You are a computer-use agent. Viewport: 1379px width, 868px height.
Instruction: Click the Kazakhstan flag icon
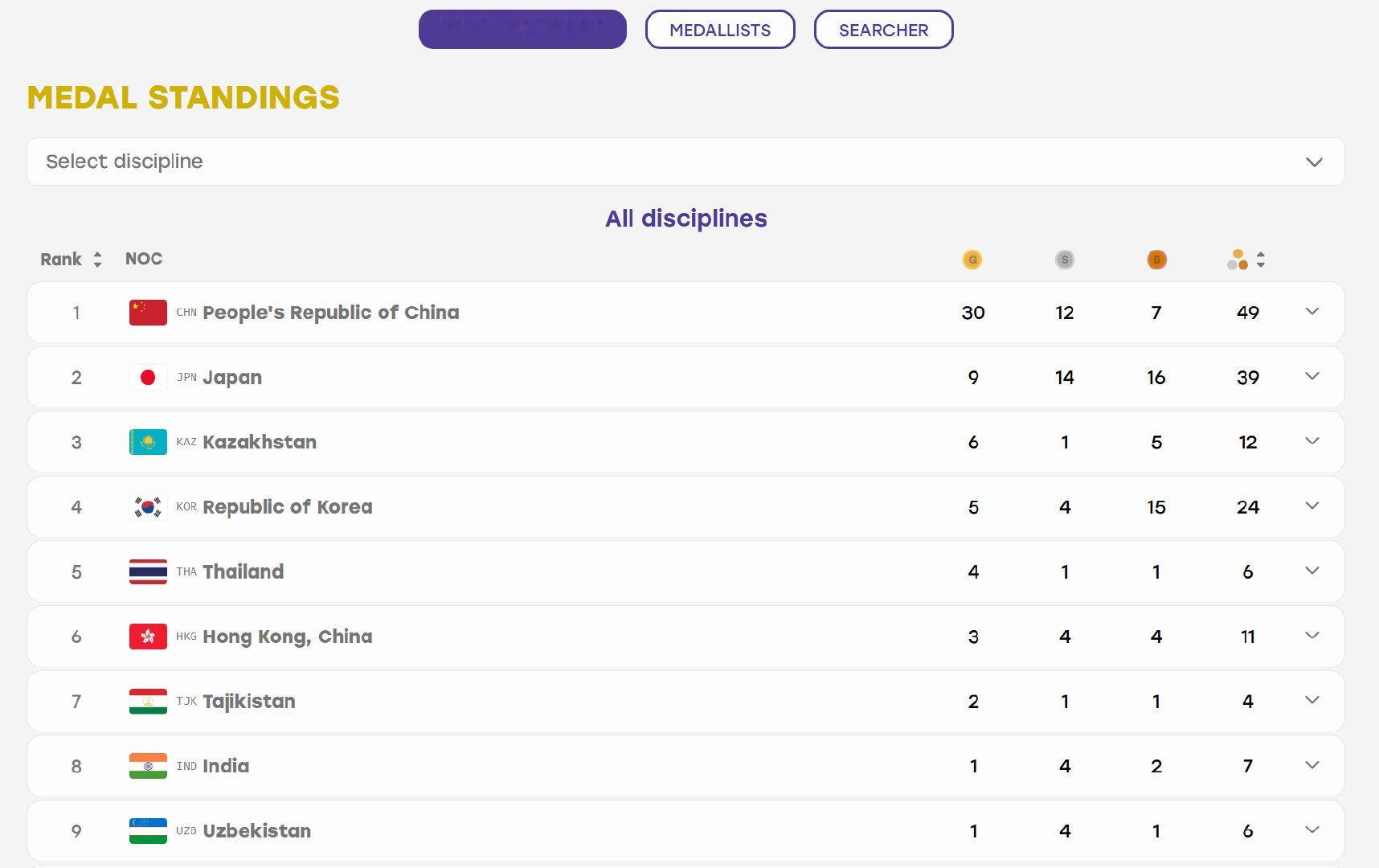[148, 442]
